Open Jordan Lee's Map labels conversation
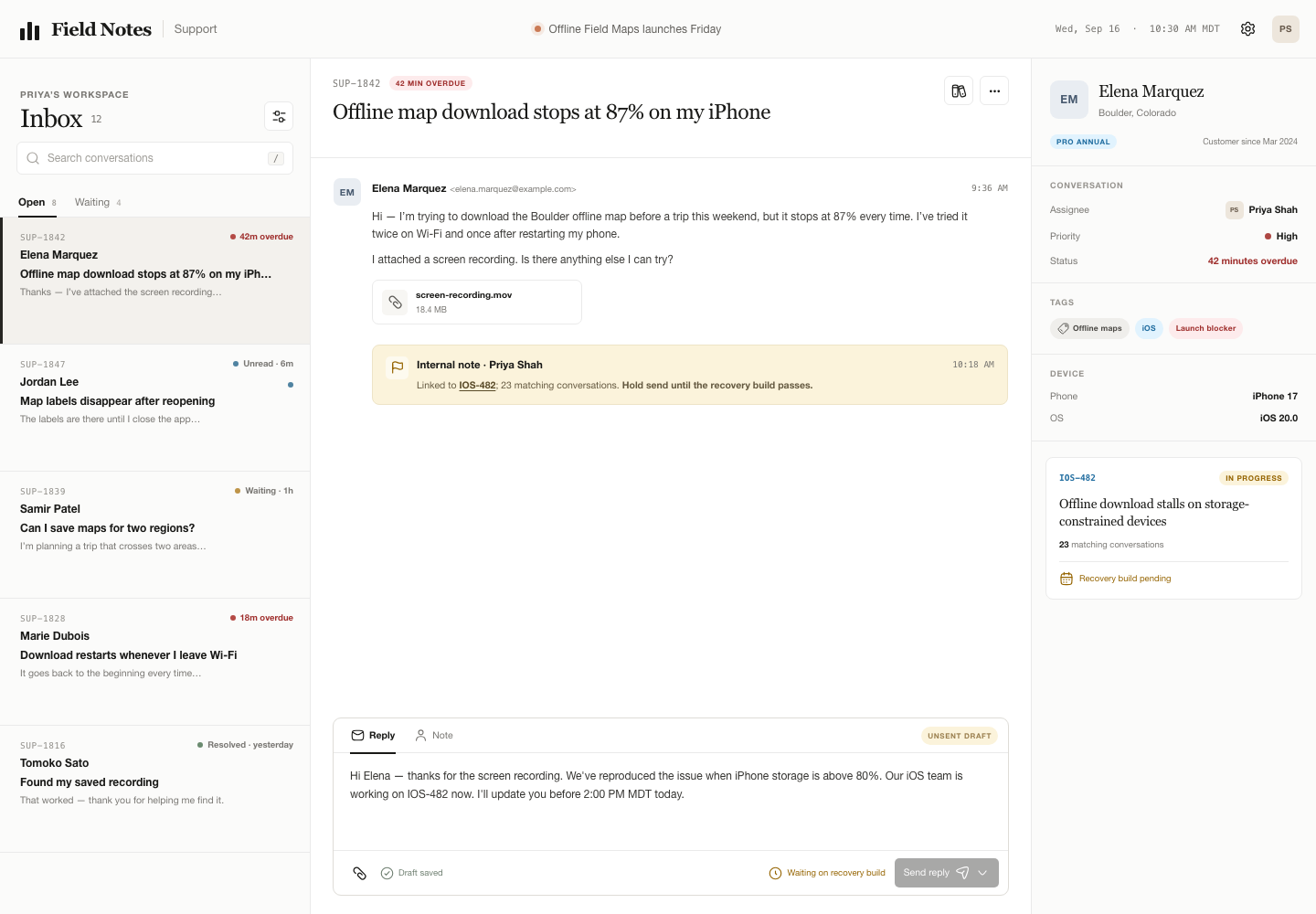This screenshot has width=1316, height=914. pyautogui.click(x=155, y=408)
